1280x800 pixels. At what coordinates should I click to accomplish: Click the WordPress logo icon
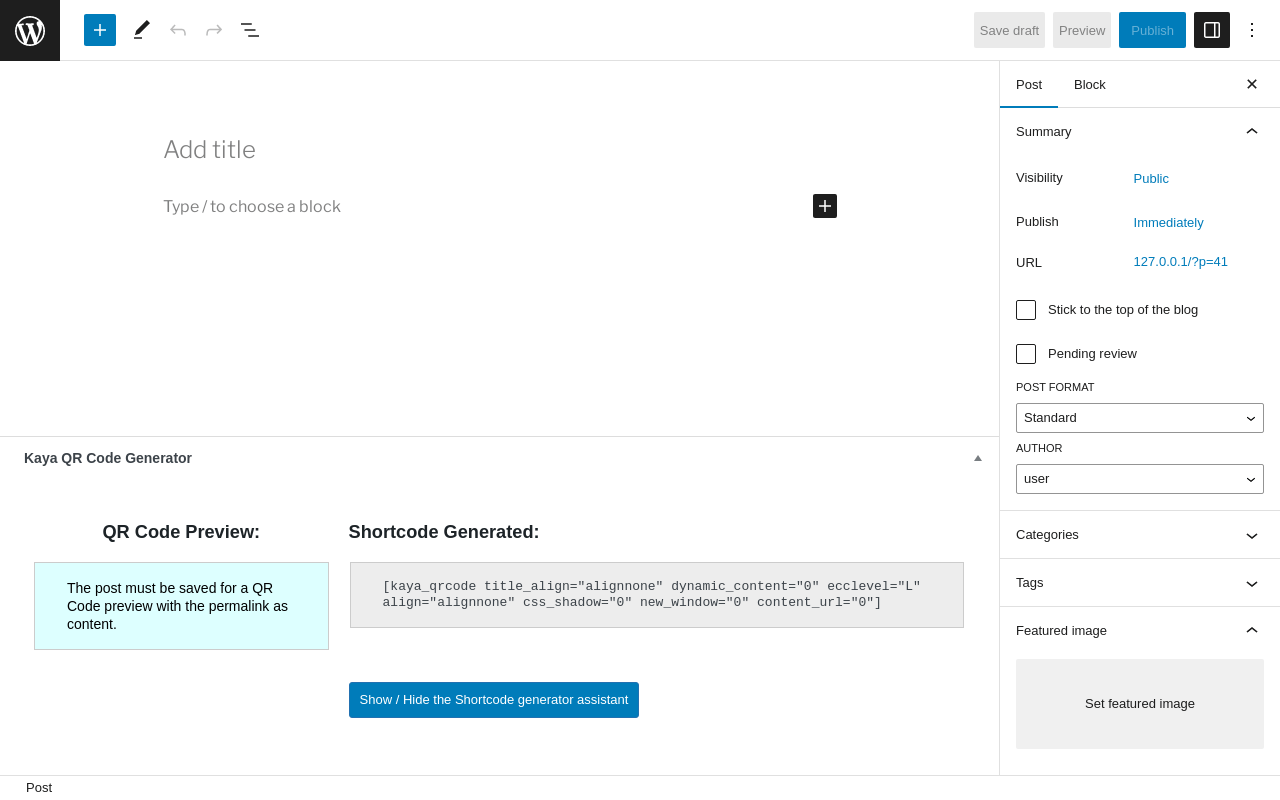tap(30, 30)
